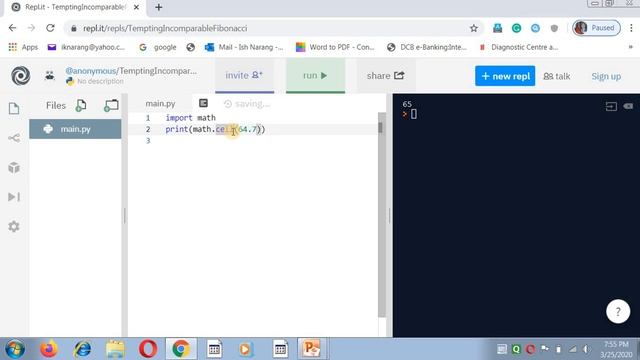Open the help question mark bubble

click(618, 311)
